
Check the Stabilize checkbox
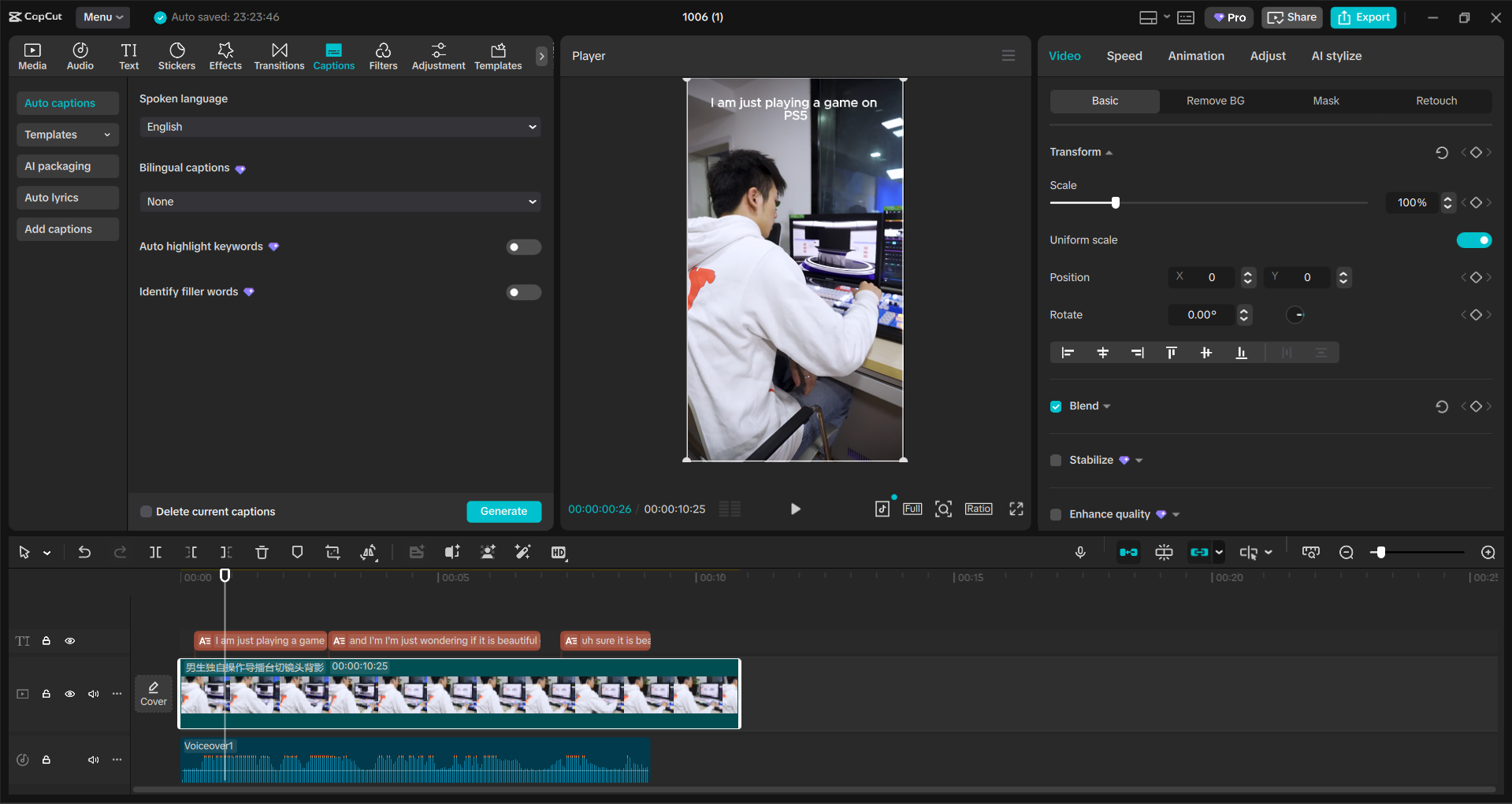(x=1056, y=460)
